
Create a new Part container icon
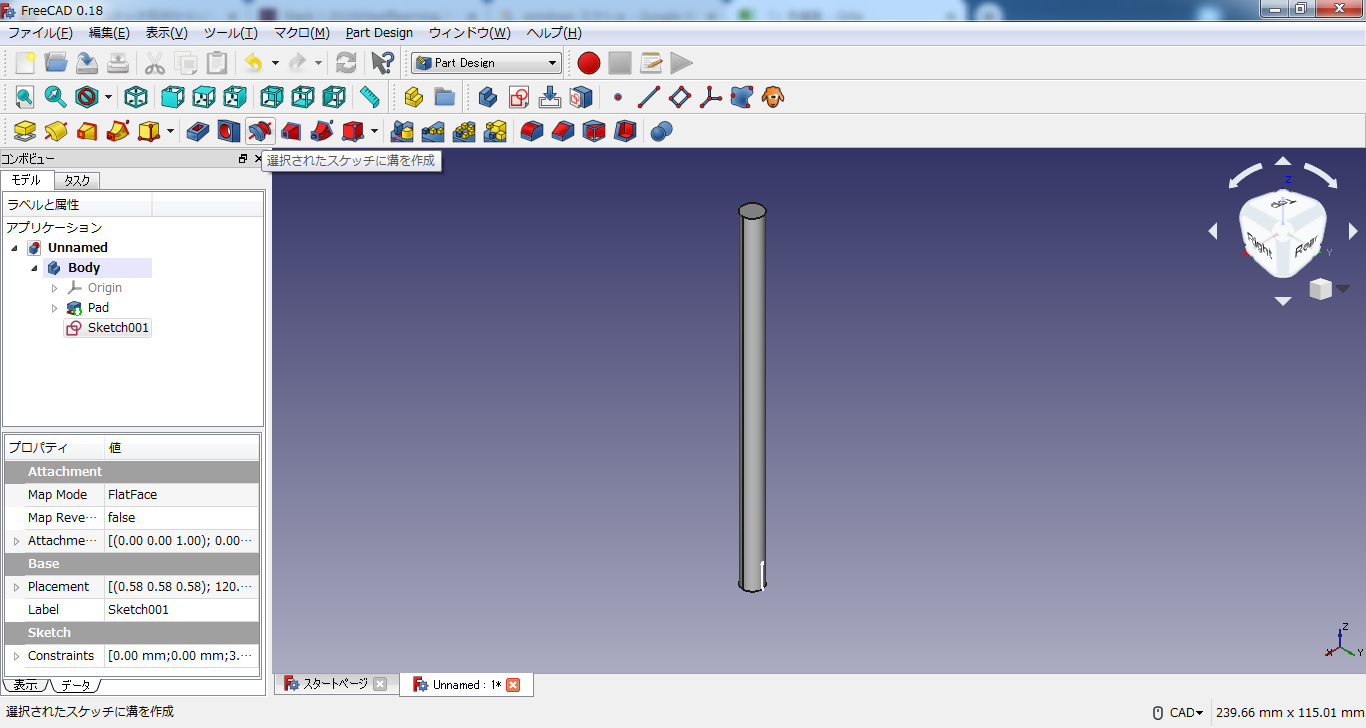point(414,97)
